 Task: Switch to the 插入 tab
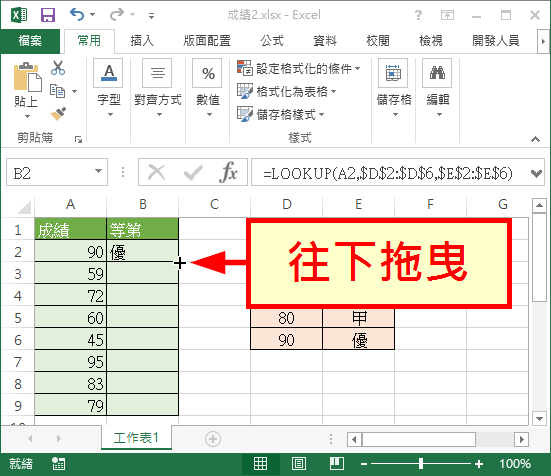(142, 41)
